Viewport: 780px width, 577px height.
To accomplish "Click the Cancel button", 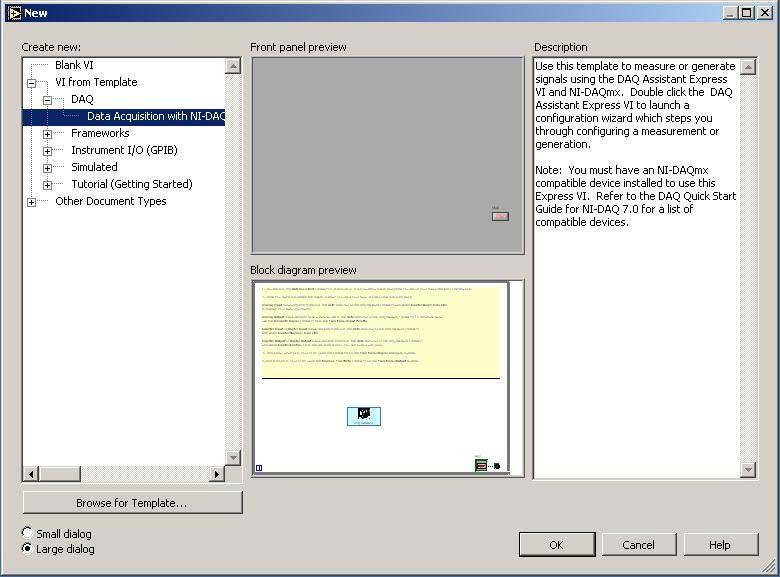I will [x=639, y=545].
